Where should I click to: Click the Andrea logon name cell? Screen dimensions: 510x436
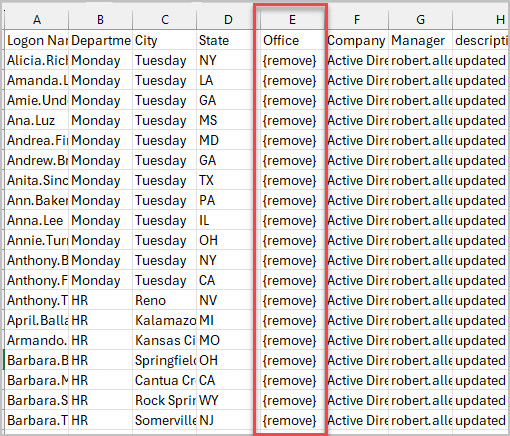click(x=37, y=140)
